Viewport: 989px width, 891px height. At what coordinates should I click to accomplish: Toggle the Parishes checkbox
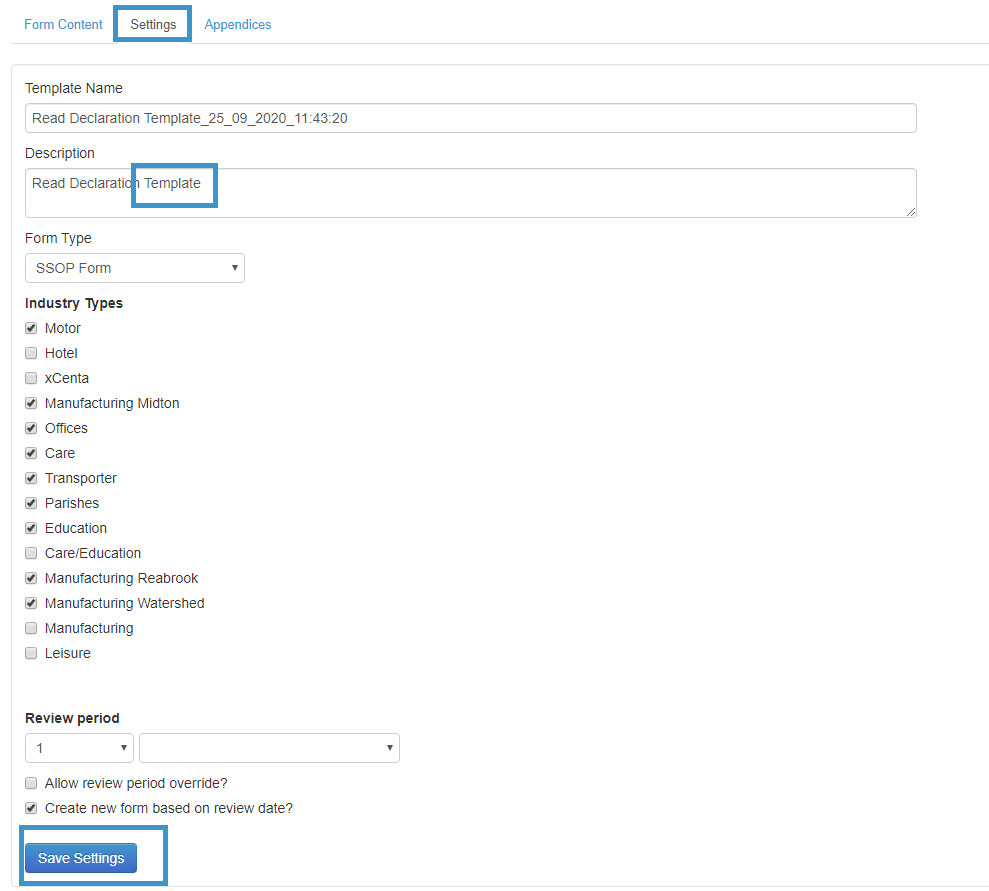[x=31, y=503]
